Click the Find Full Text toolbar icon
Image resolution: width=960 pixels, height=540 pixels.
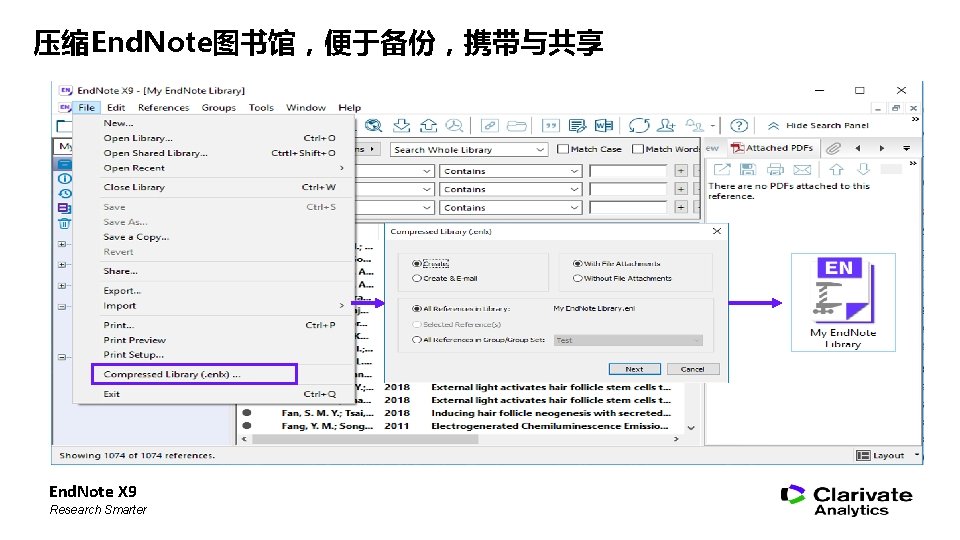[x=454, y=126]
